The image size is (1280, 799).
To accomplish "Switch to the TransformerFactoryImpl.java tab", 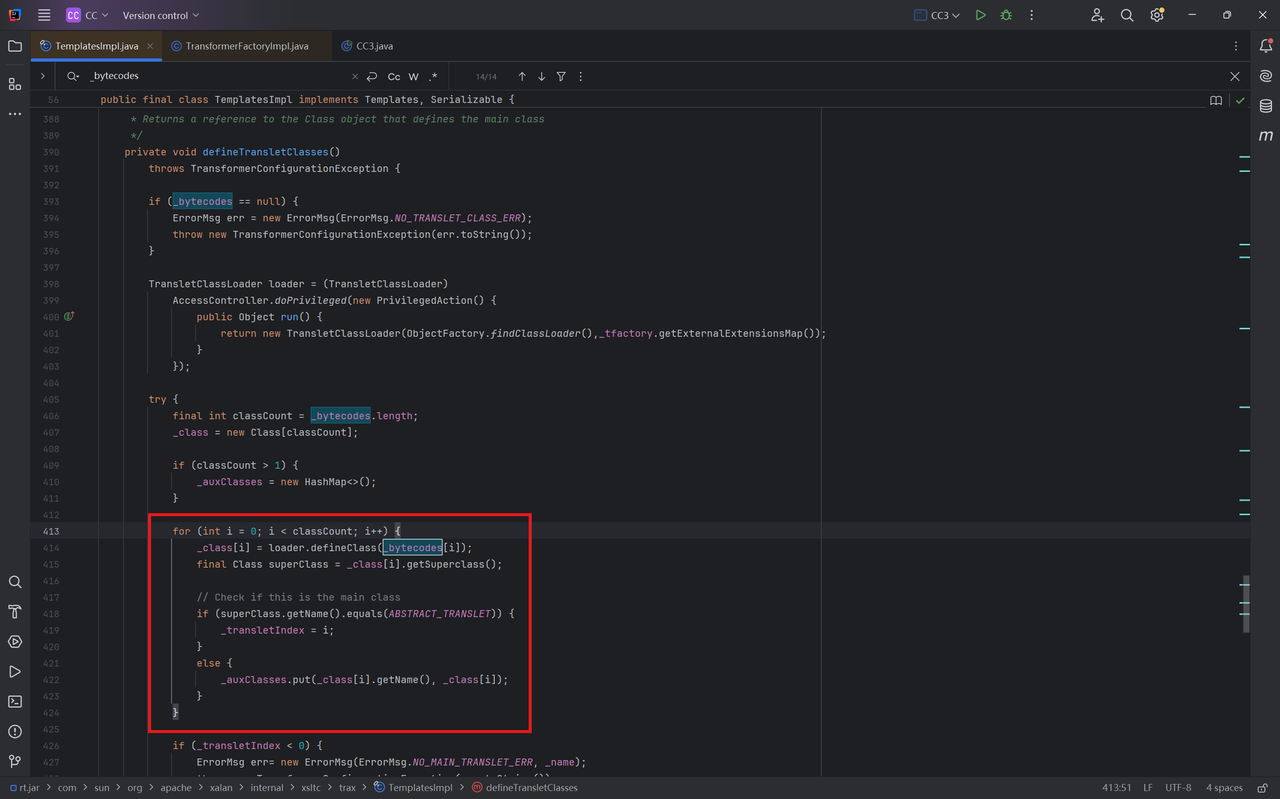I will (x=246, y=46).
